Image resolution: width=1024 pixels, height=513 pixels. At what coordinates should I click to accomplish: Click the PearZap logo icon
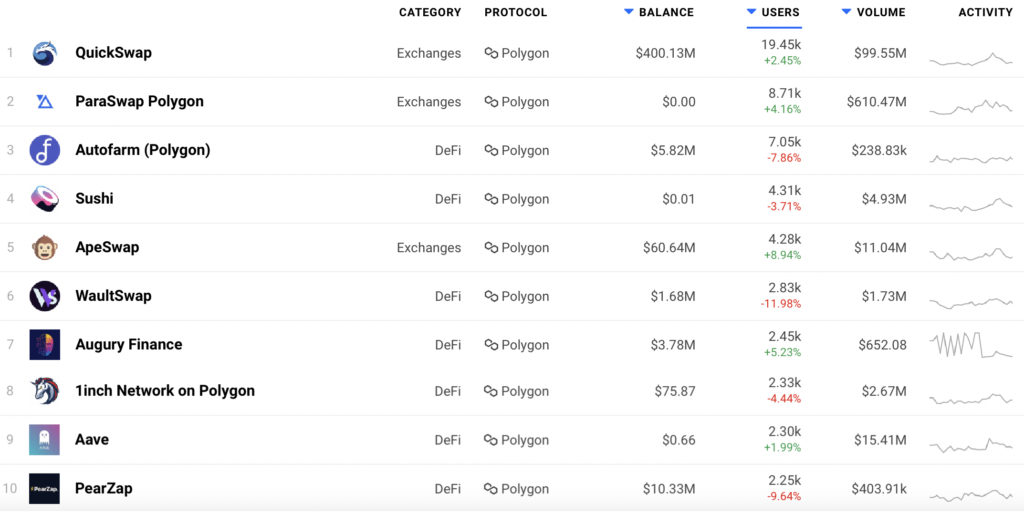point(44,488)
